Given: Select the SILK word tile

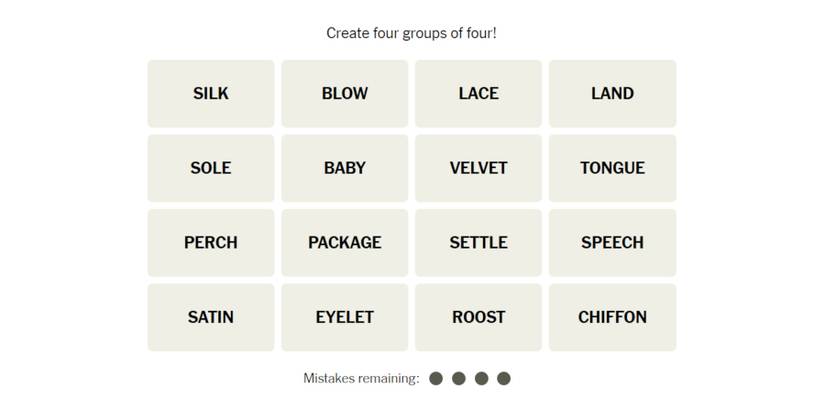Looking at the screenshot, I should (x=211, y=93).
